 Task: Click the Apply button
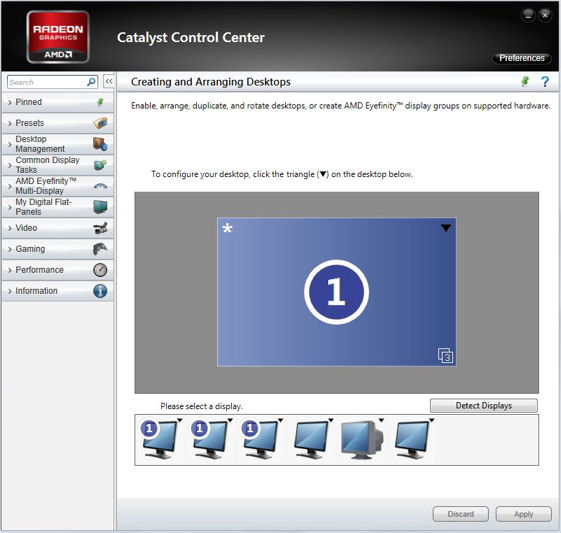click(x=523, y=514)
